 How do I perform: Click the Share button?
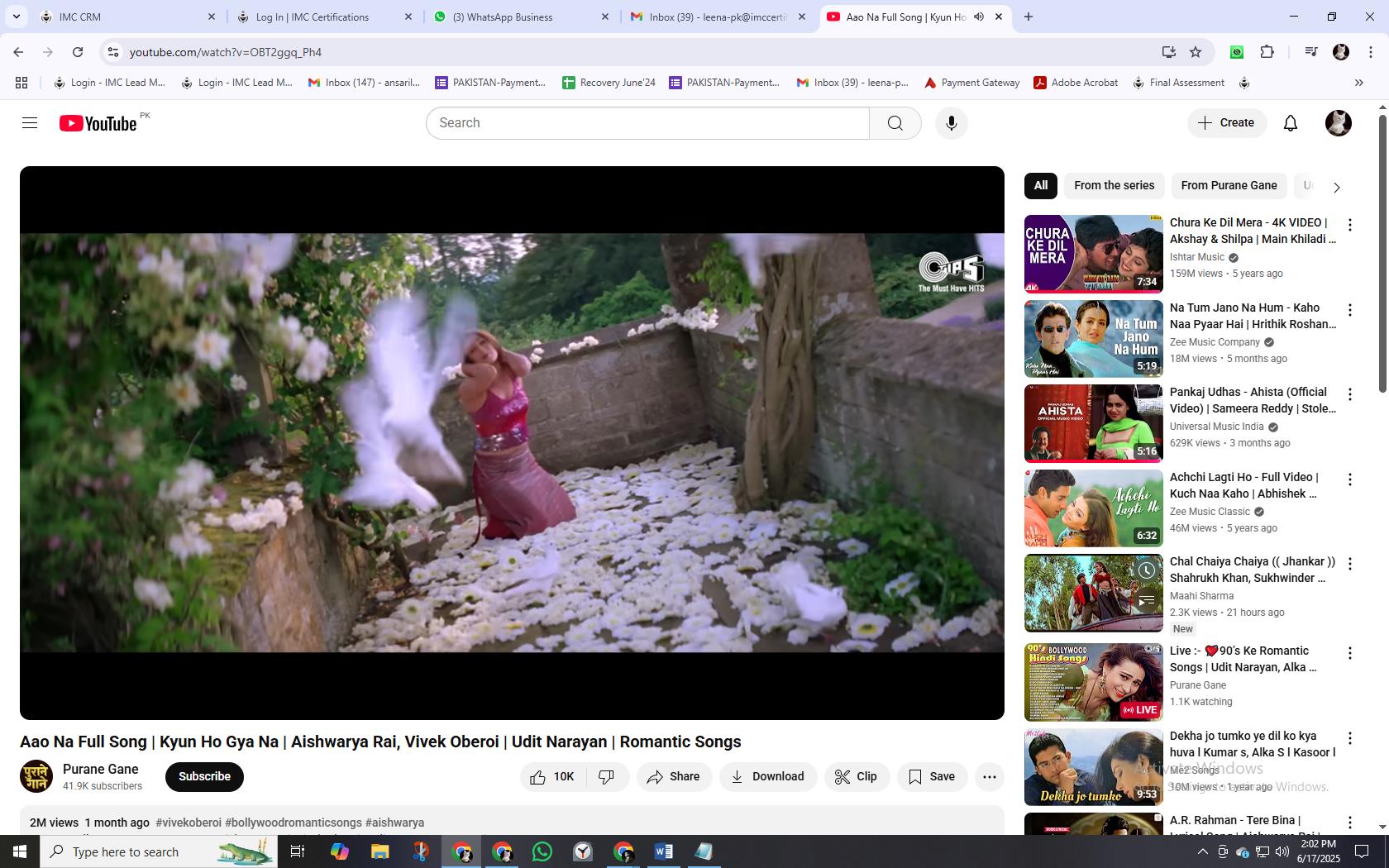[674, 776]
